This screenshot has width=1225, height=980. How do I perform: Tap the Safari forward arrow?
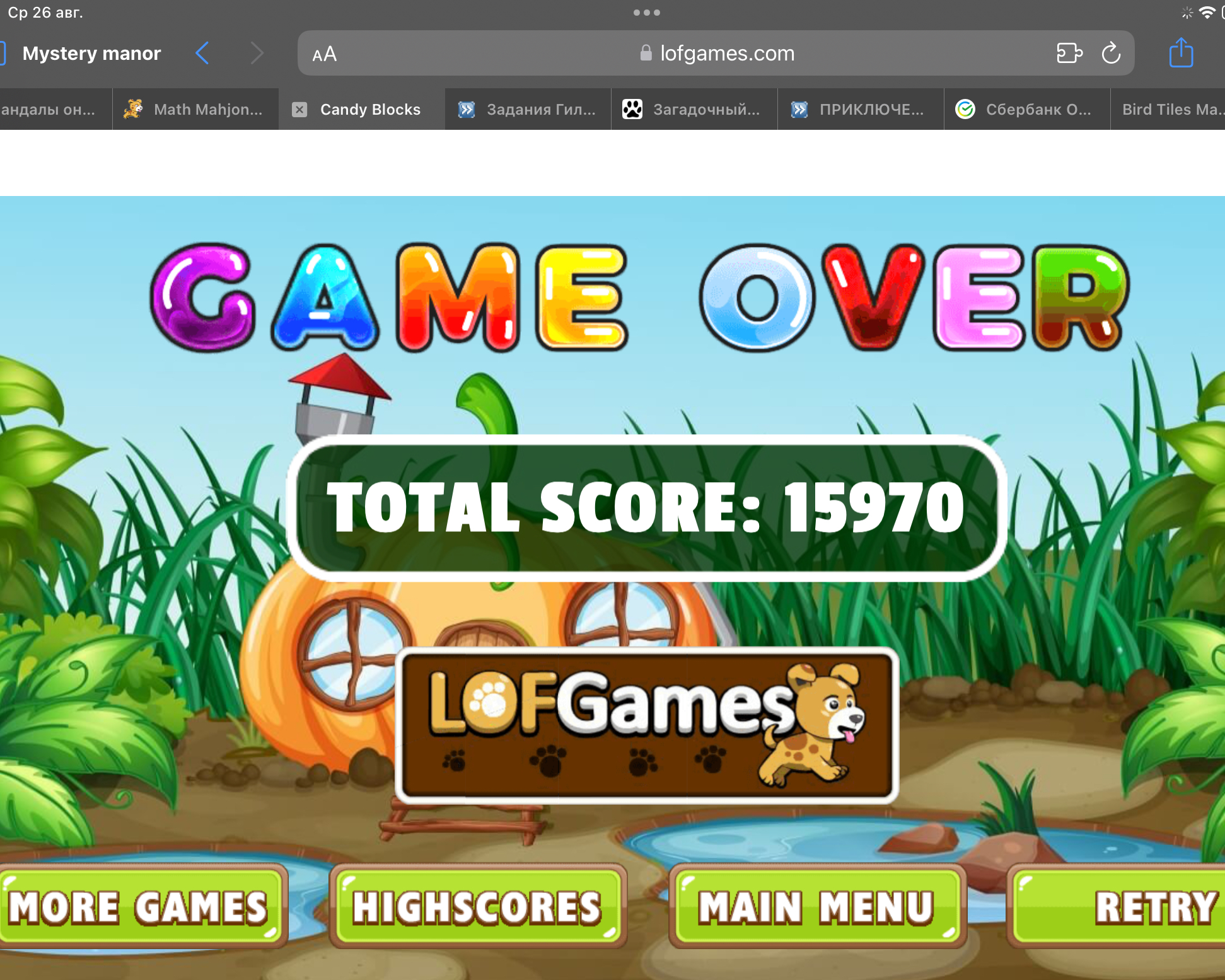[x=257, y=54]
